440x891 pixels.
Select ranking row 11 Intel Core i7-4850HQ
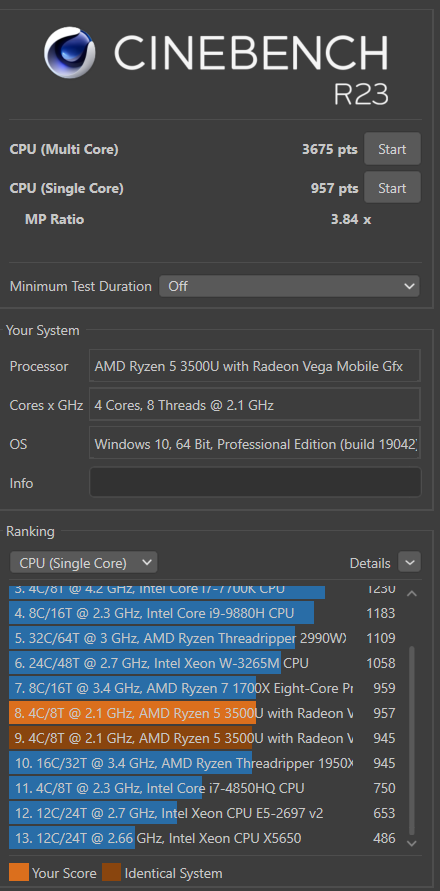203,788
